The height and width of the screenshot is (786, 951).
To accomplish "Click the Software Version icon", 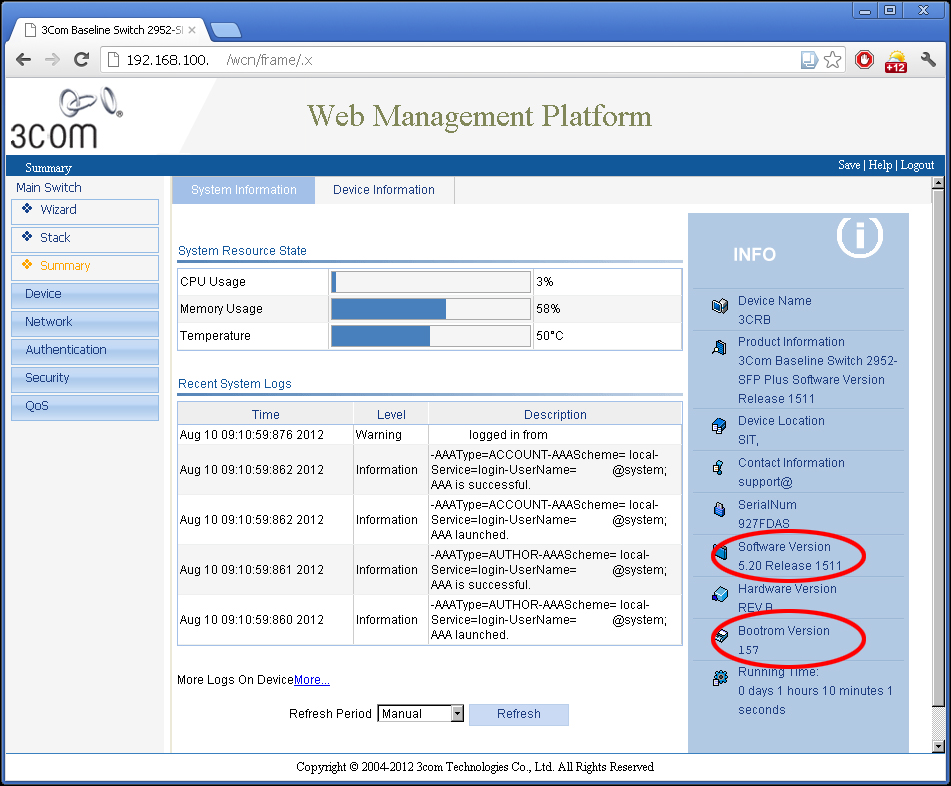I will tap(721, 551).
